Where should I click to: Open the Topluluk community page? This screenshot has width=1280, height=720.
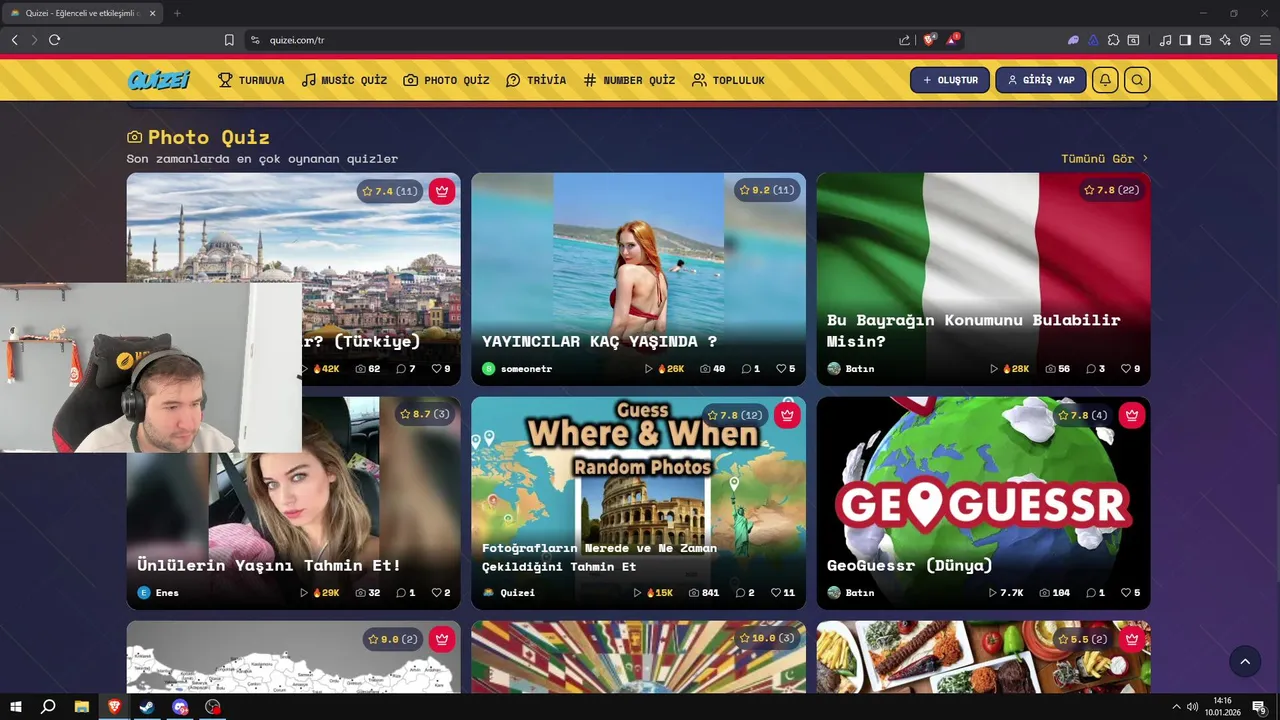click(x=728, y=80)
